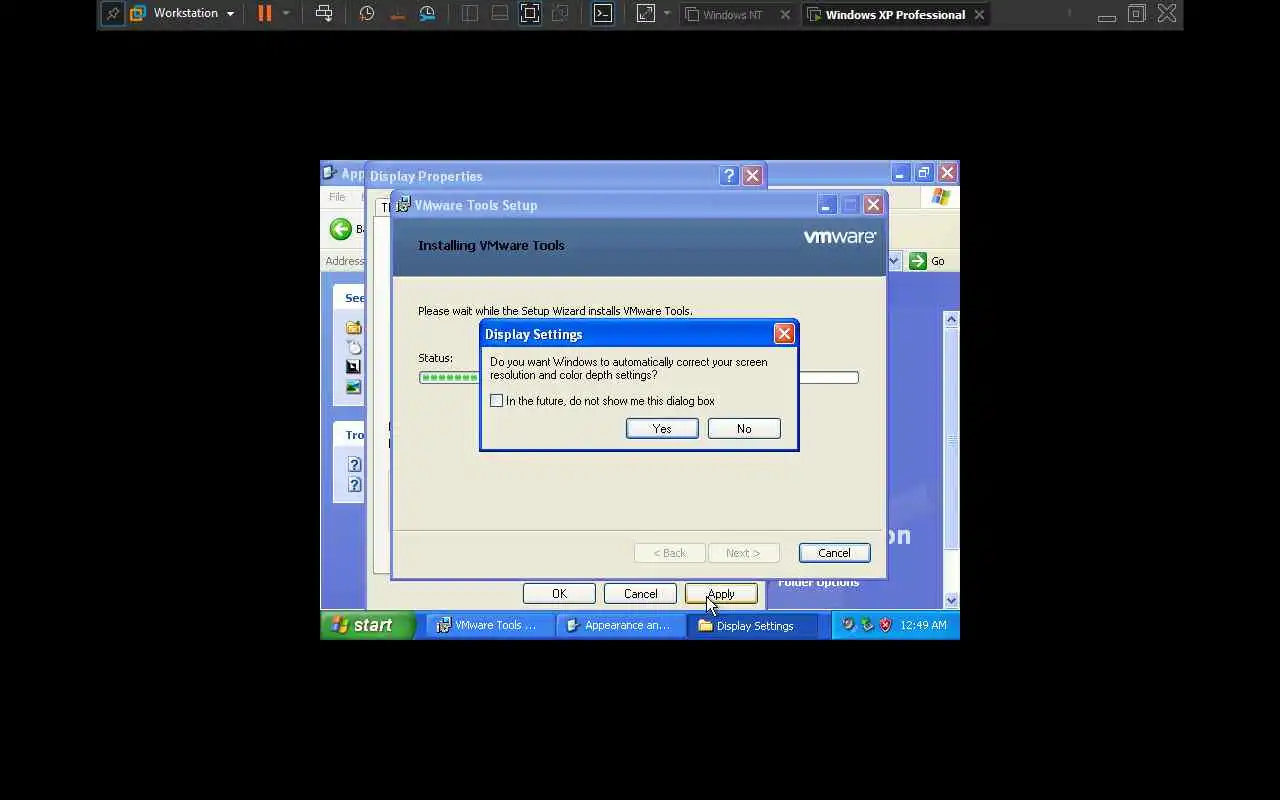Click Yes in Display Settings dialog
This screenshot has width=1280, height=800.
[x=662, y=428]
